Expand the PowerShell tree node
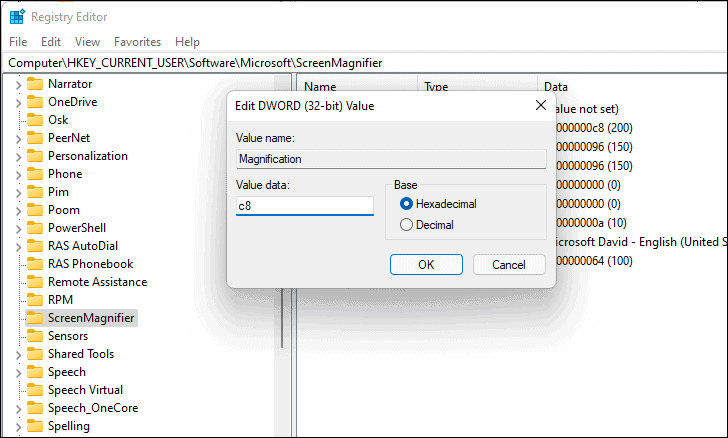The height and width of the screenshot is (438, 728). coord(18,229)
